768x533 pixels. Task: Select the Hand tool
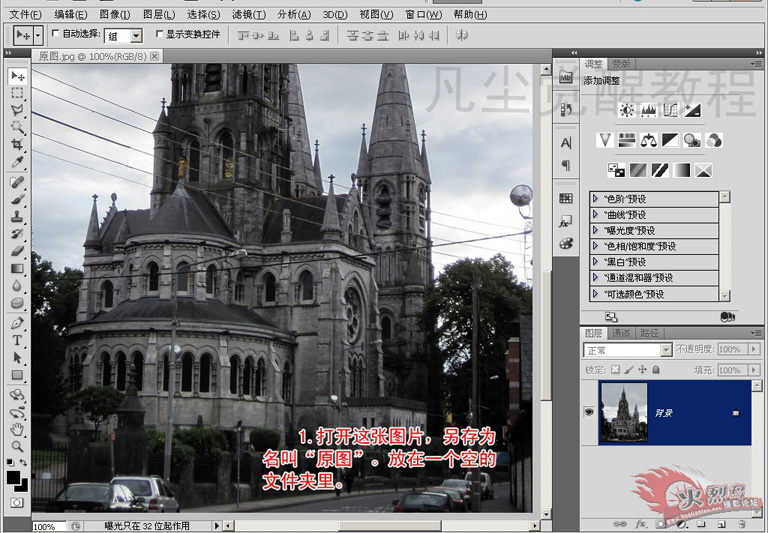18,430
